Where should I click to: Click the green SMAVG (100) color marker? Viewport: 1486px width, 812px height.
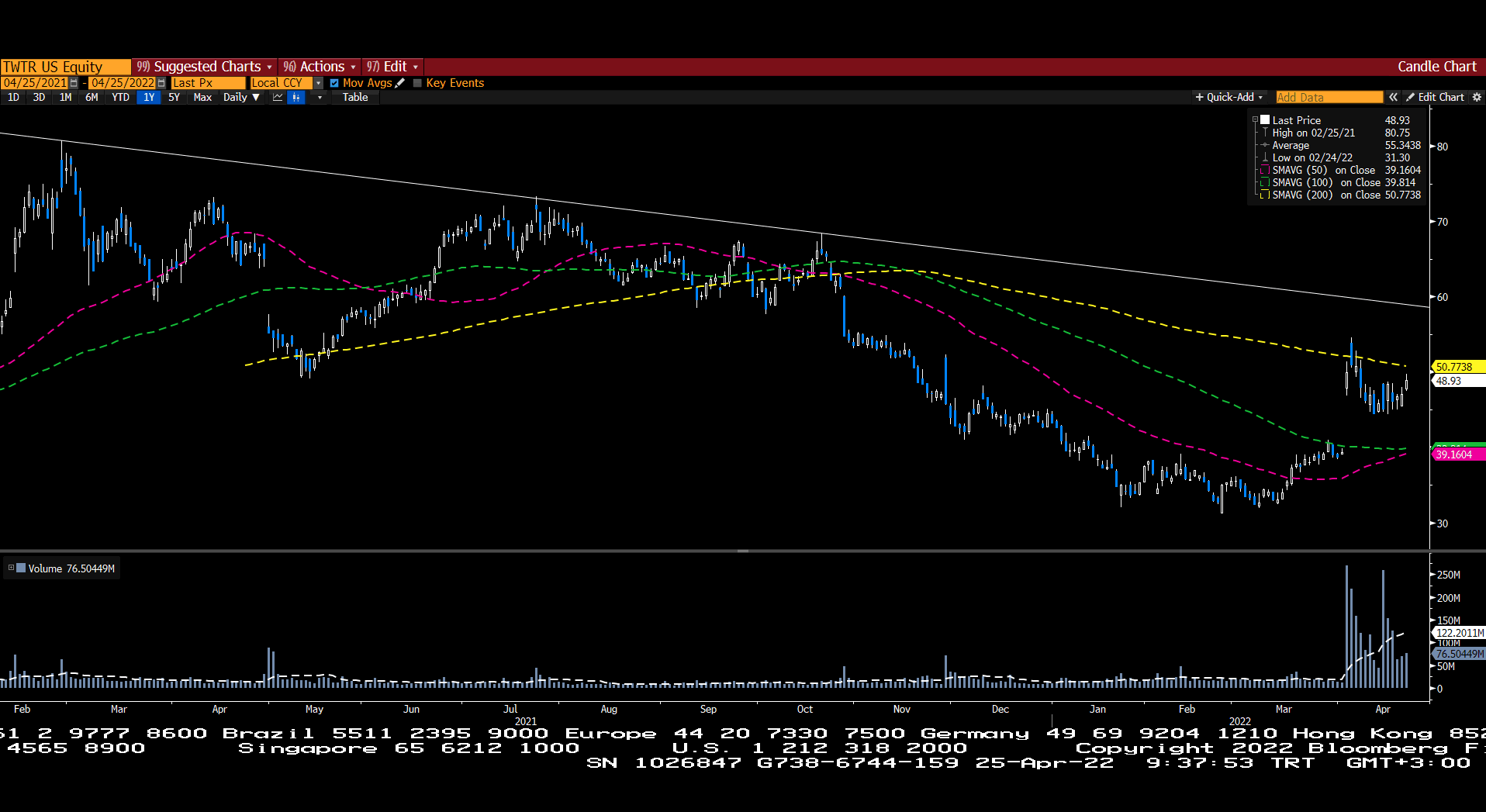tap(1265, 182)
